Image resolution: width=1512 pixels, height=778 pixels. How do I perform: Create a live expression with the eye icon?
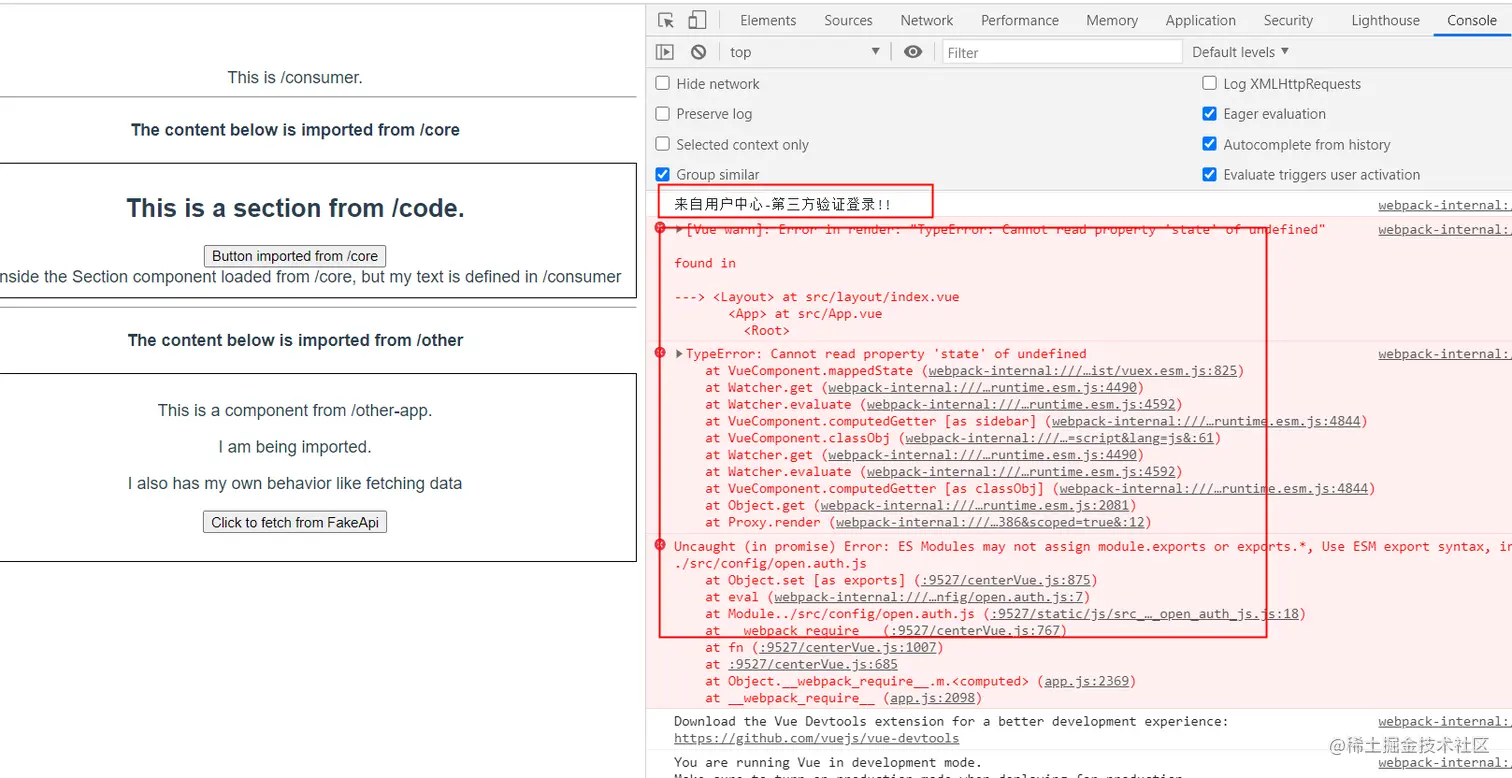(912, 52)
